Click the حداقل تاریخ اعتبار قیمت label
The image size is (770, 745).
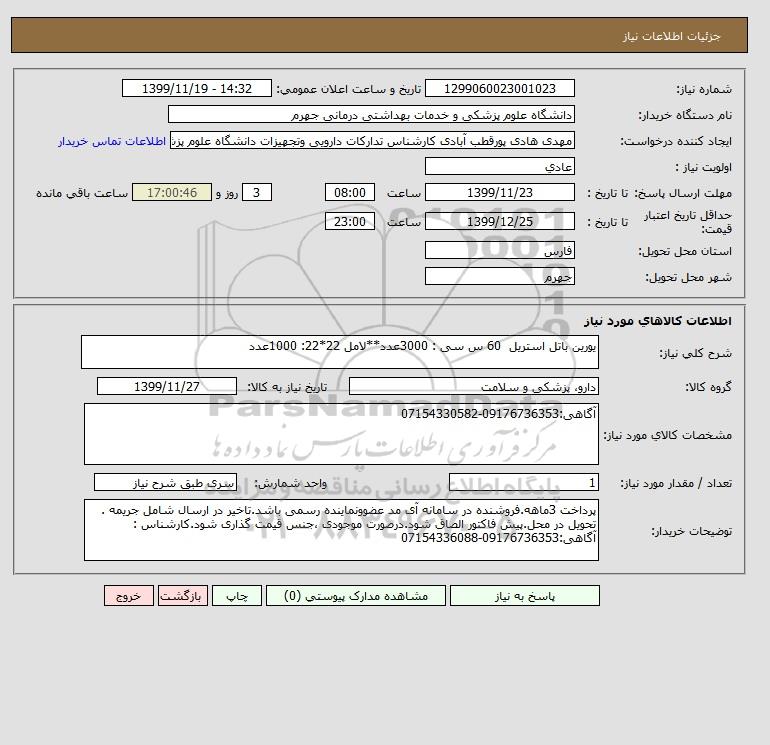pyautogui.click(x=688, y=222)
